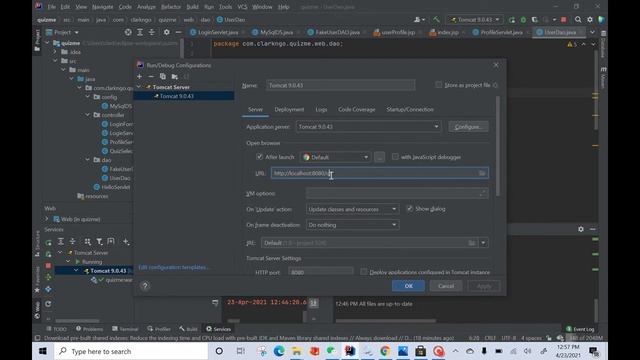Open File Explorer from taskbar

click(x=297, y=351)
